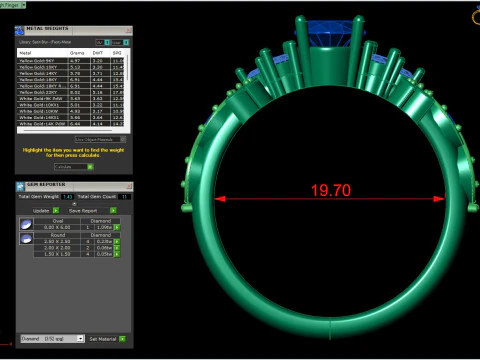
Task: Toggle the User indicator in Metal Weights
Action: [x=126, y=42]
